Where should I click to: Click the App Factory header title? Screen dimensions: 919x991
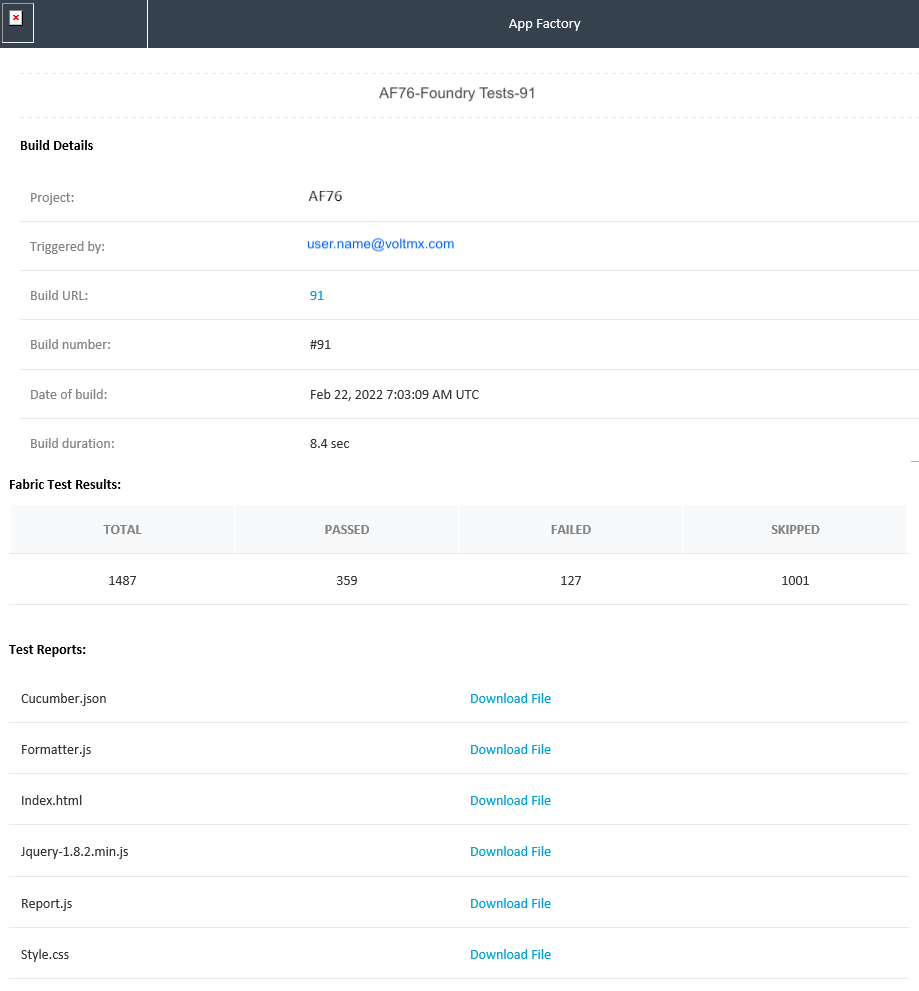coord(544,24)
